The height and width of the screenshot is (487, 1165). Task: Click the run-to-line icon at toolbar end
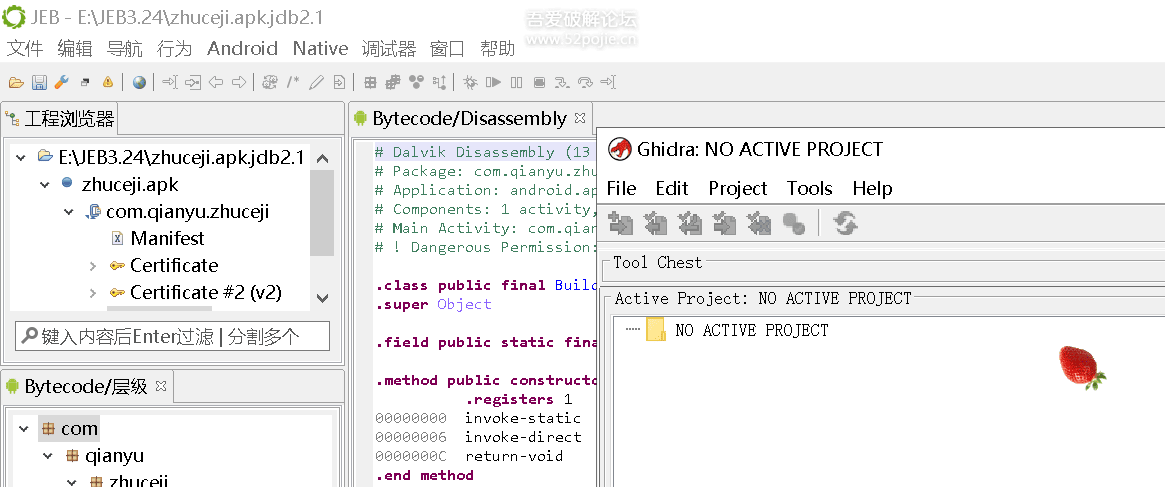coord(608,83)
